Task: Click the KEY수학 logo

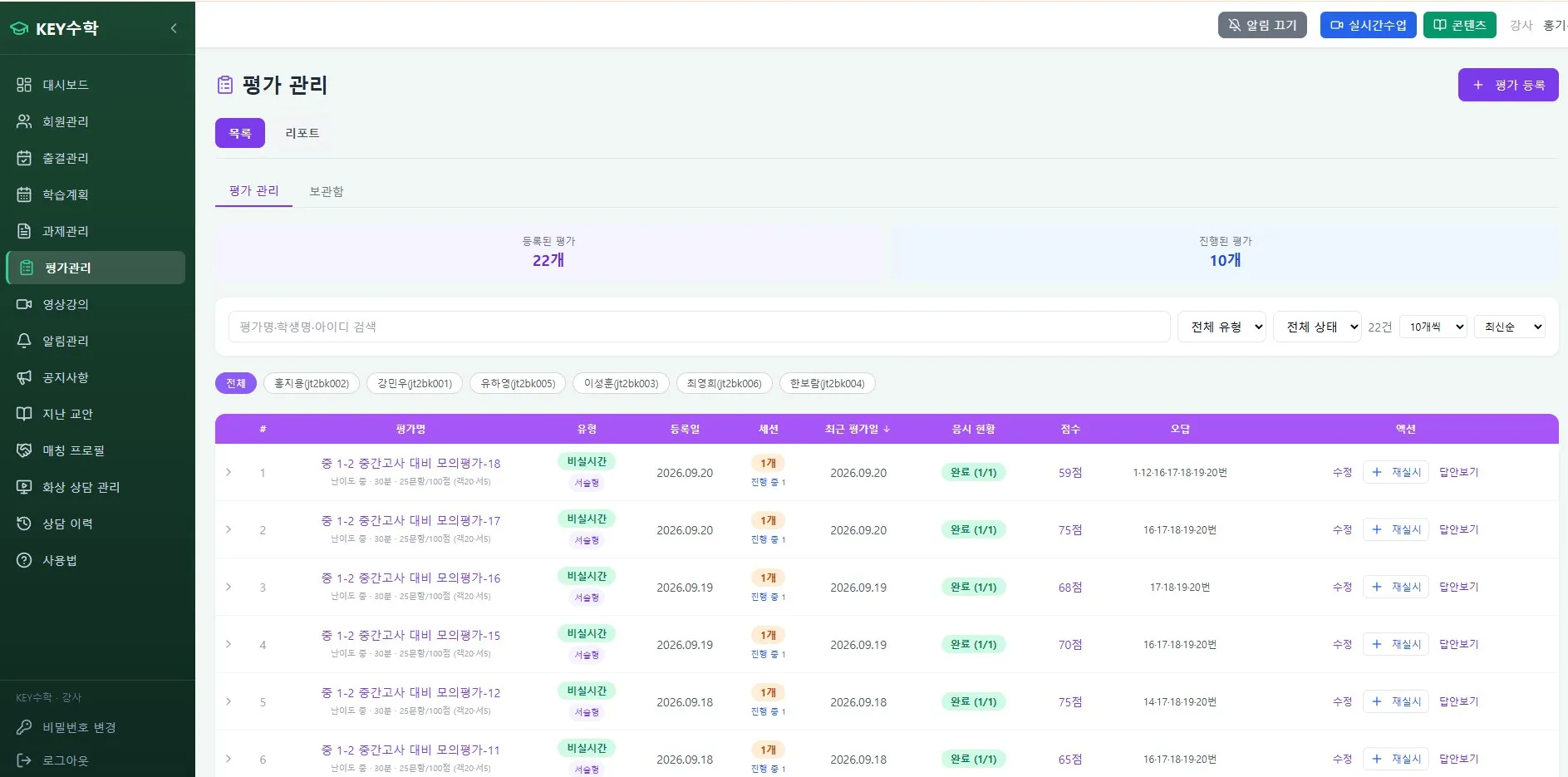Action: point(54,28)
